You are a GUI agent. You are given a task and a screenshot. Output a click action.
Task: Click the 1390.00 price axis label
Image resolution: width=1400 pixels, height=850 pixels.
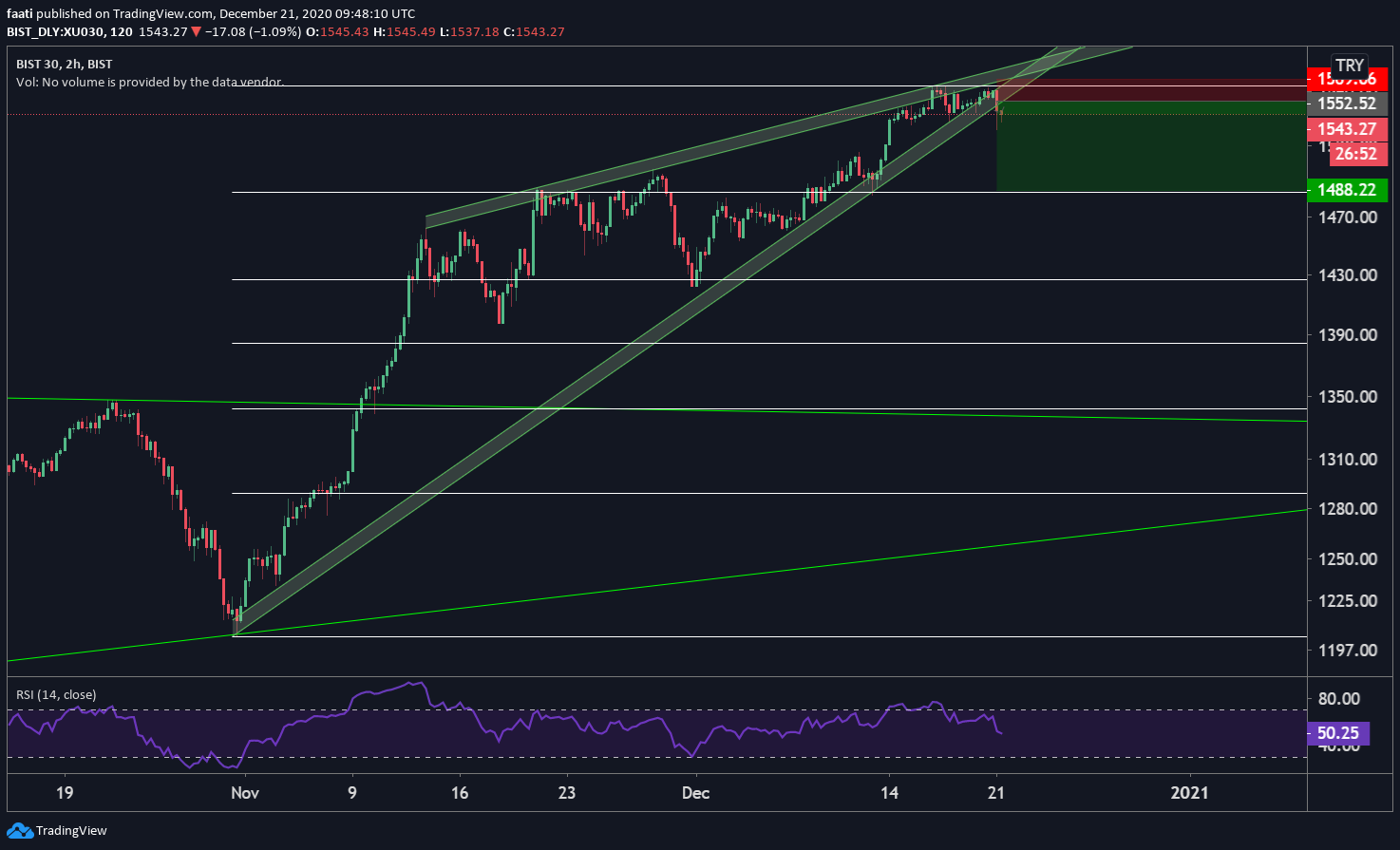(1347, 335)
